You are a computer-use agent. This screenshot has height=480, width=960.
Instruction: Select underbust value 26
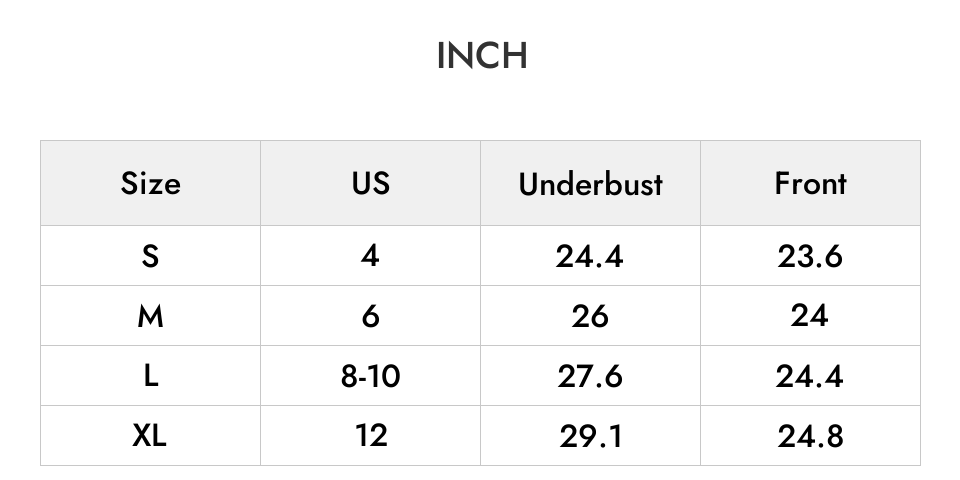tap(590, 316)
